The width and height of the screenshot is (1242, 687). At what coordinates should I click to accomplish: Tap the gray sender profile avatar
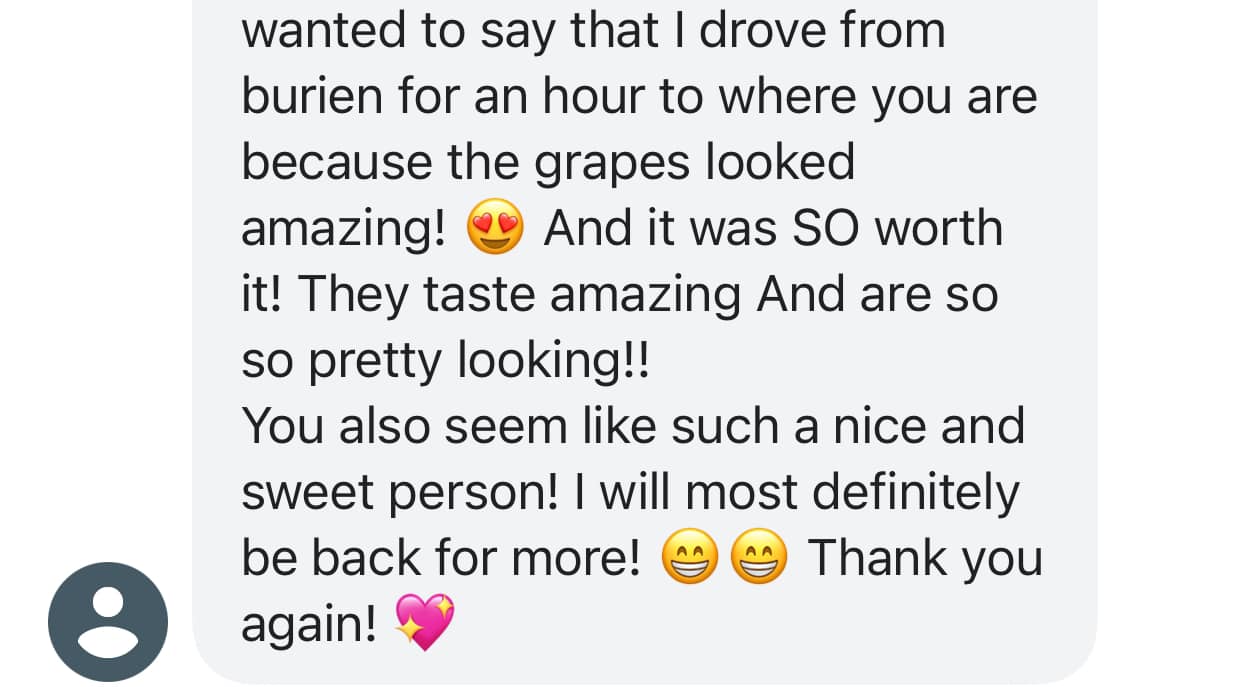(x=108, y=622)
